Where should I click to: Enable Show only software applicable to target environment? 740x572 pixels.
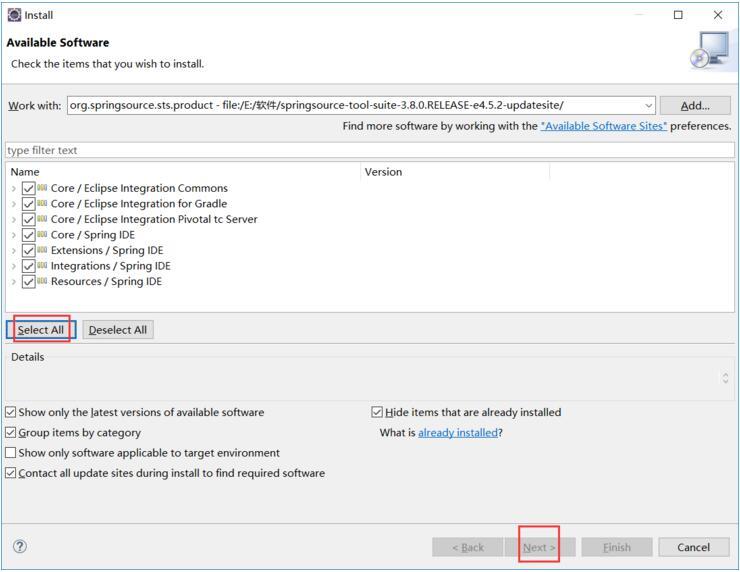click(x=10, y=453)
